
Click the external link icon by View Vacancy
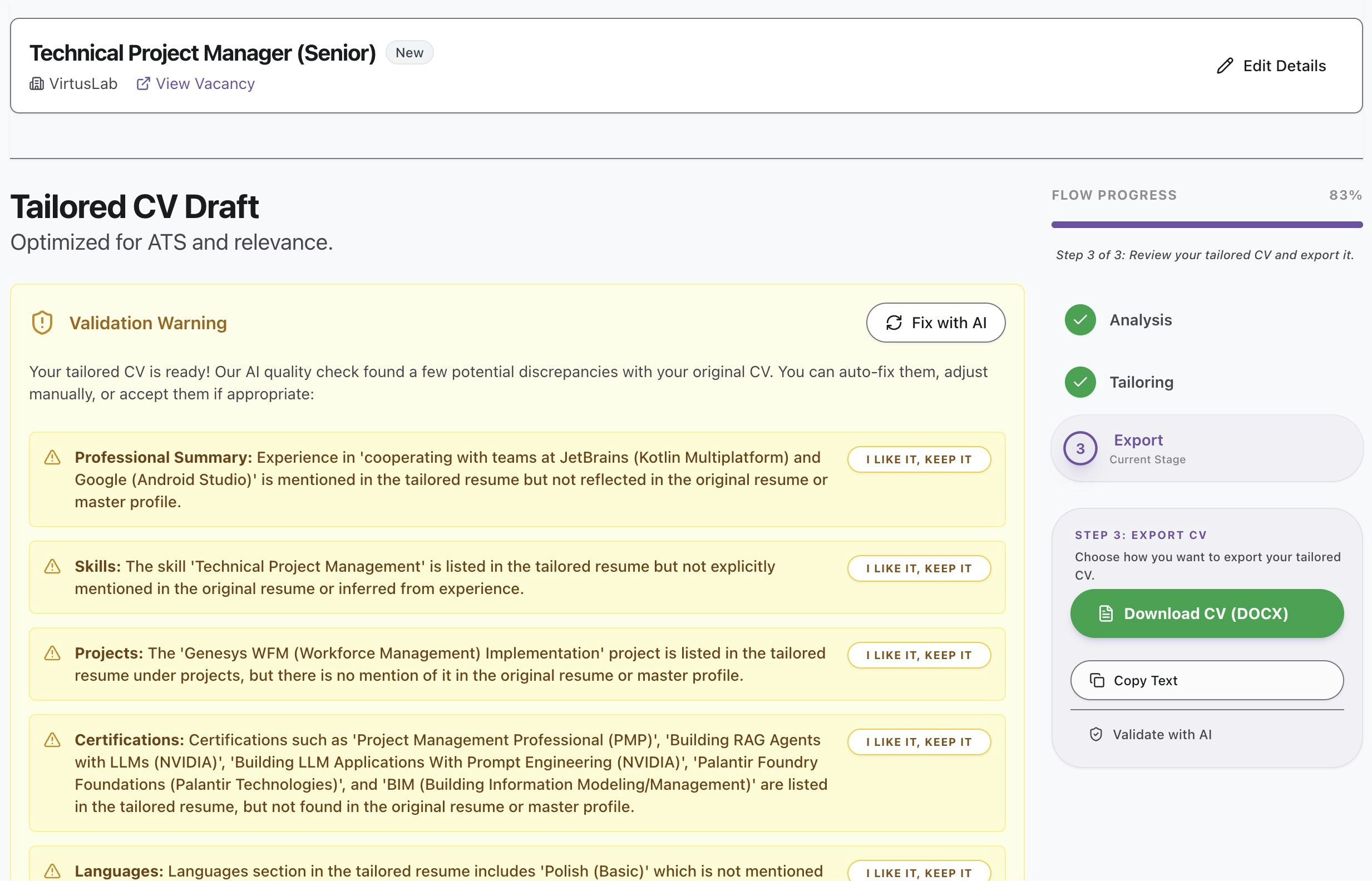point(143,83)
